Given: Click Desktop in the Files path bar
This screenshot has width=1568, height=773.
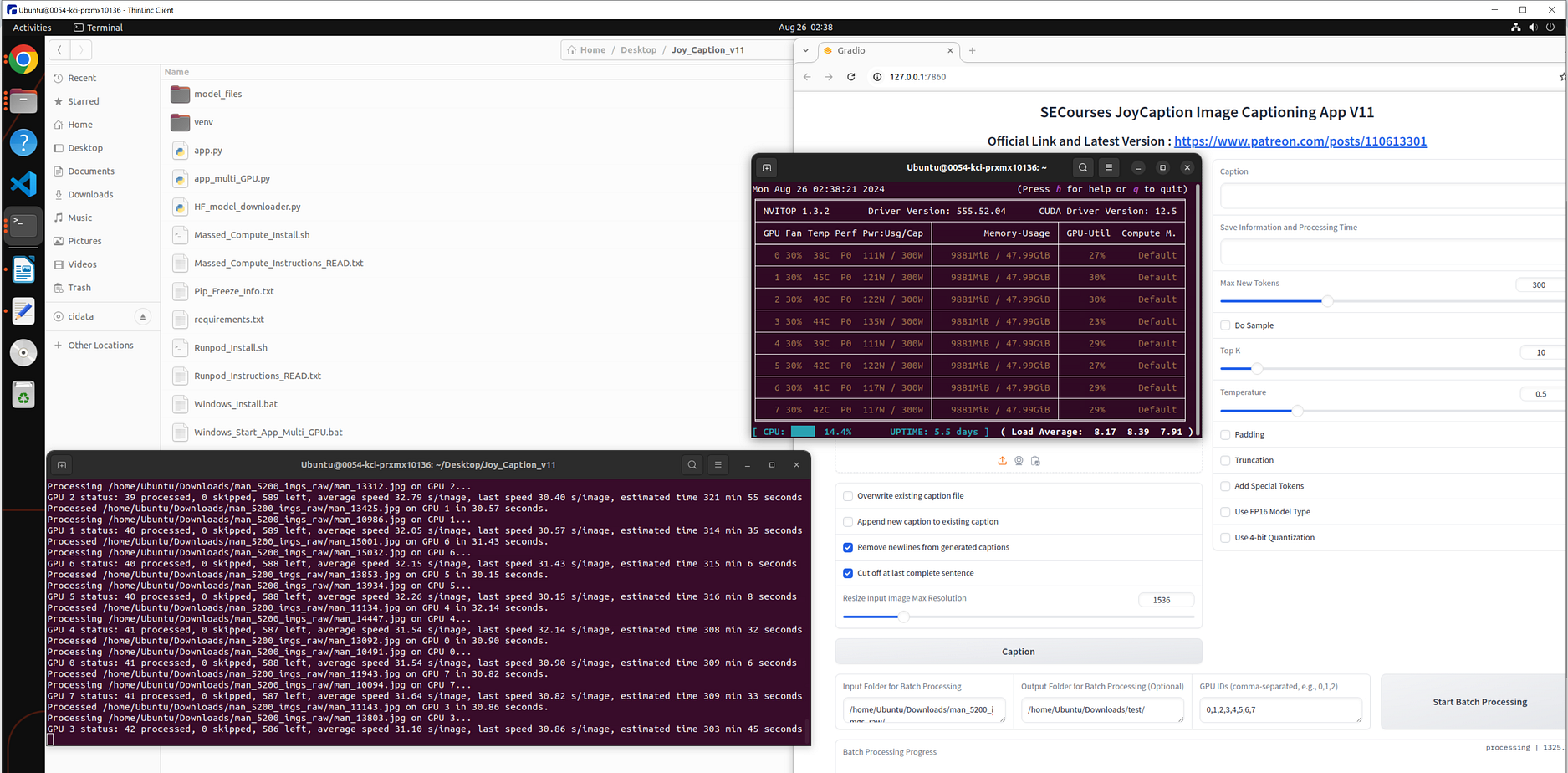Looking at the screenshot, I should point(638,50).
